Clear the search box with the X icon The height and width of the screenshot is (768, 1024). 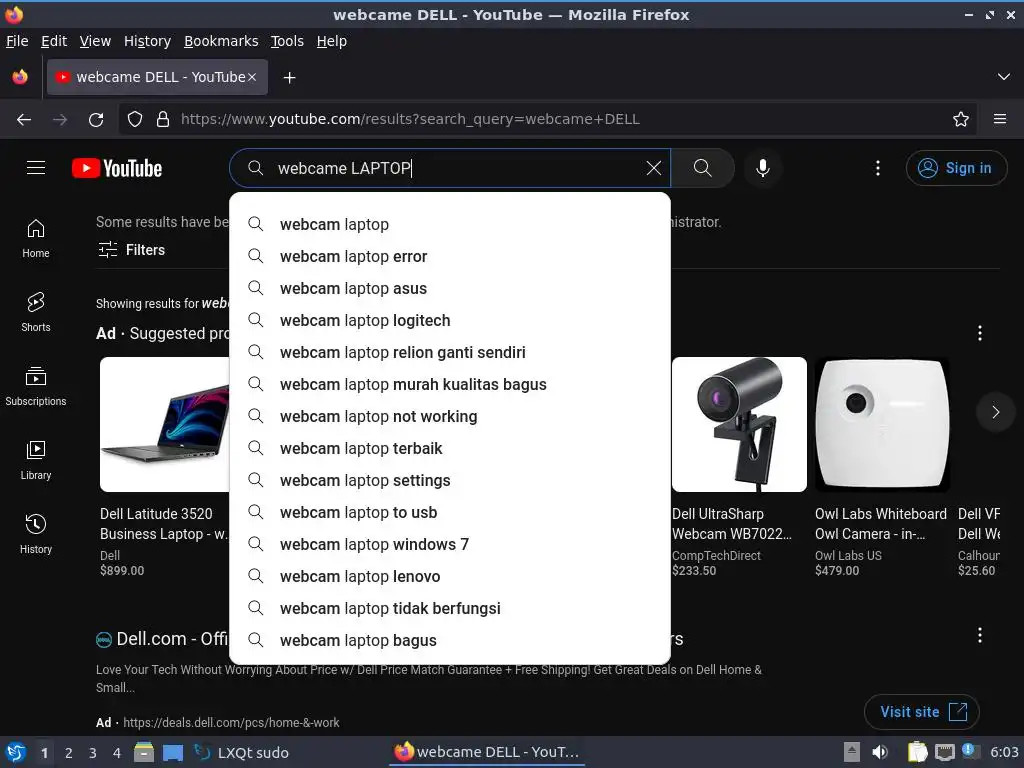[654, 168]
